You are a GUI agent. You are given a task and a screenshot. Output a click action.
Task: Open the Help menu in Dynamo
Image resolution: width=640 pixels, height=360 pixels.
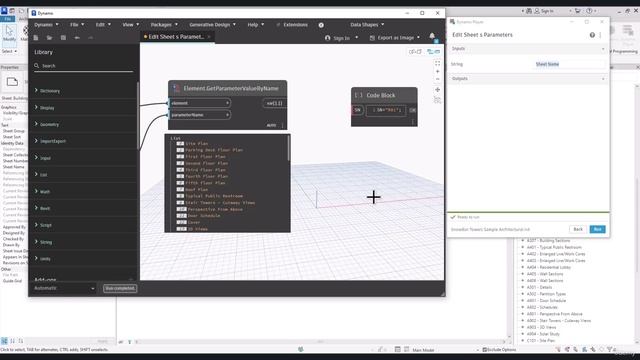[x=256, y=25]
